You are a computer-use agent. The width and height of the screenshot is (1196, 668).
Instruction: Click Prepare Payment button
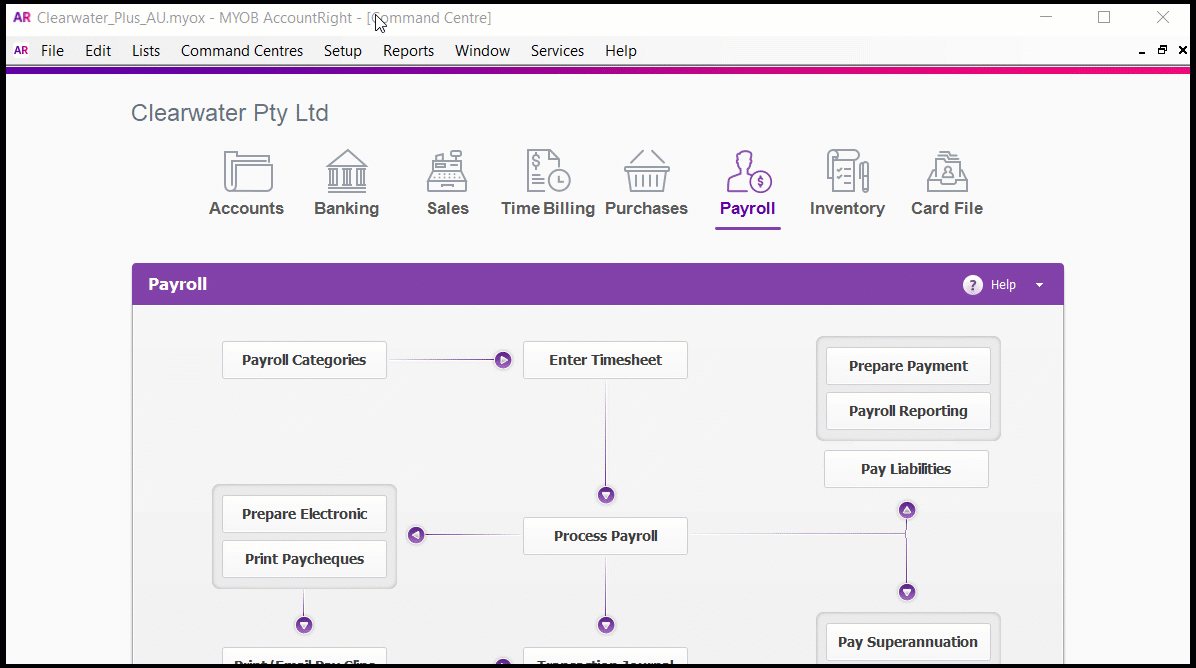[908, 366]
